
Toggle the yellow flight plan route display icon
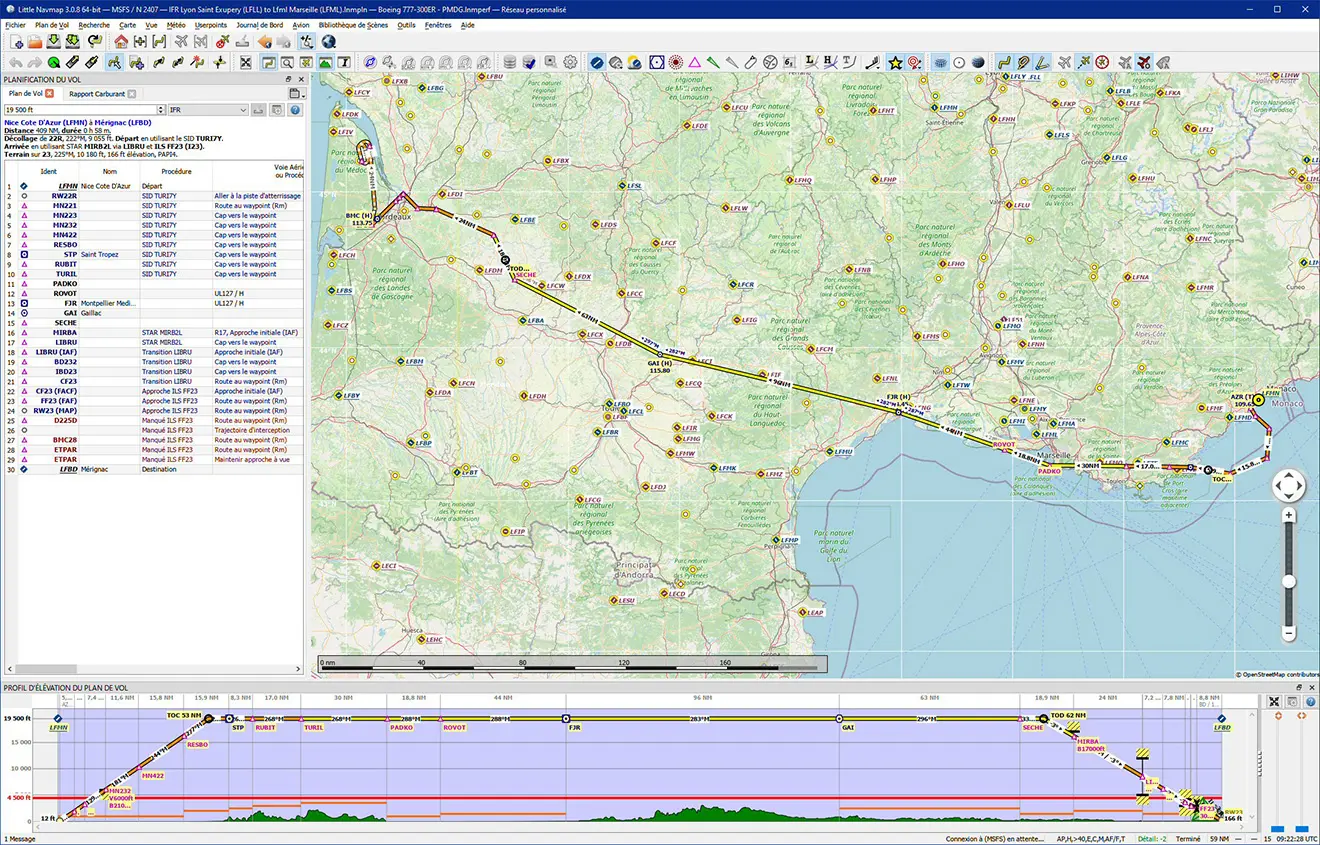pyautogui.click(x=1004, y=63)
